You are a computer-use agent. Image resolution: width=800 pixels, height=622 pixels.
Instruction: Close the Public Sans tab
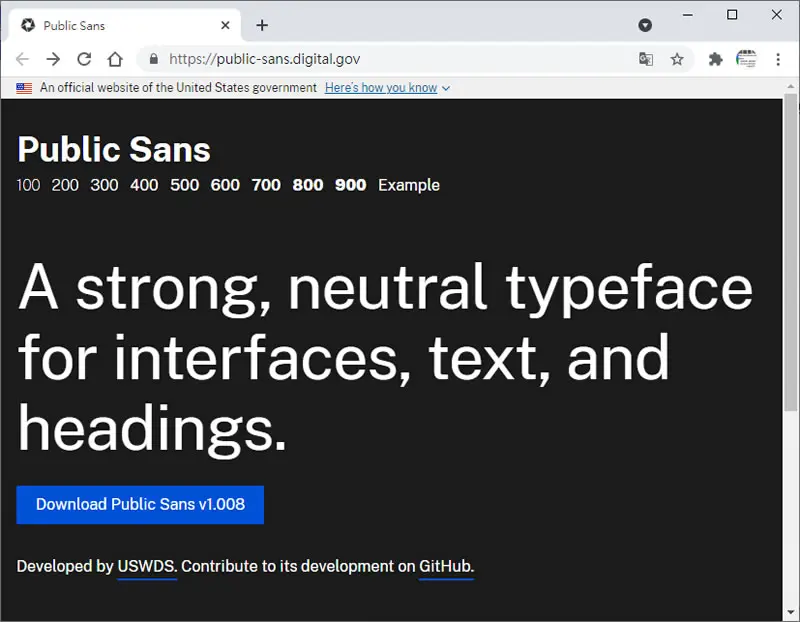point(225,25)
